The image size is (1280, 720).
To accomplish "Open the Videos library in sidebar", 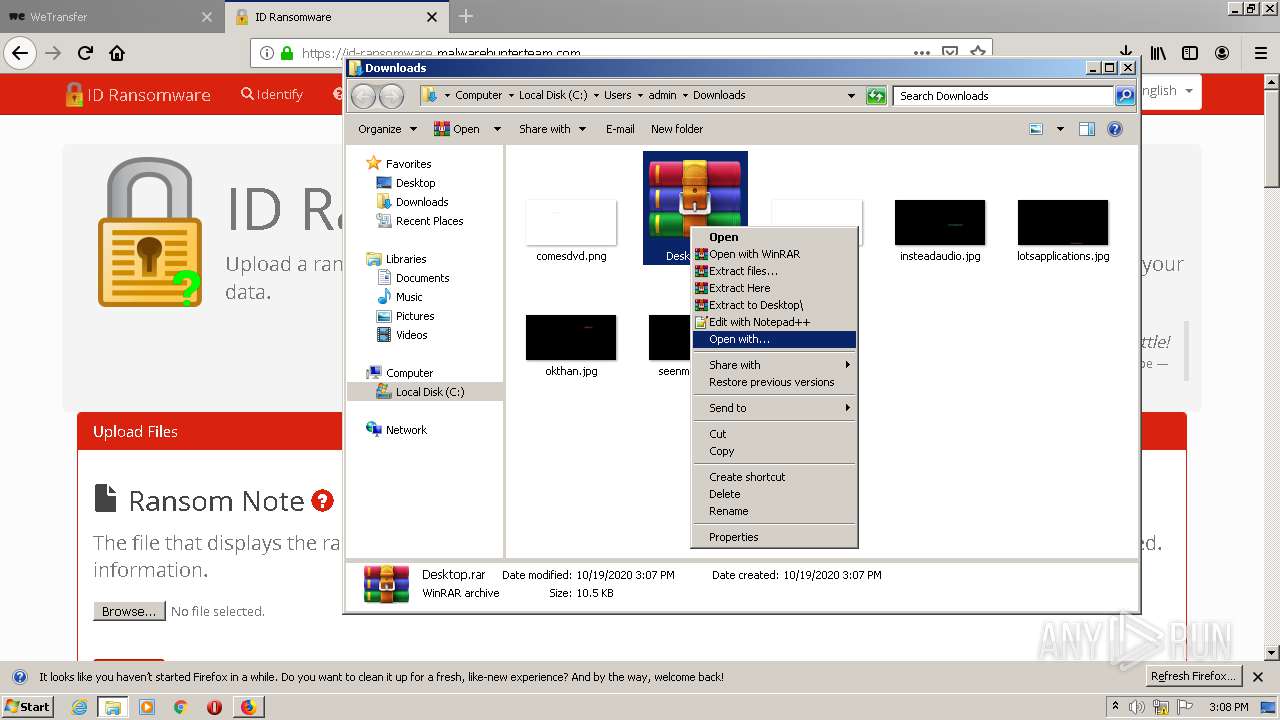I will 411,335.
